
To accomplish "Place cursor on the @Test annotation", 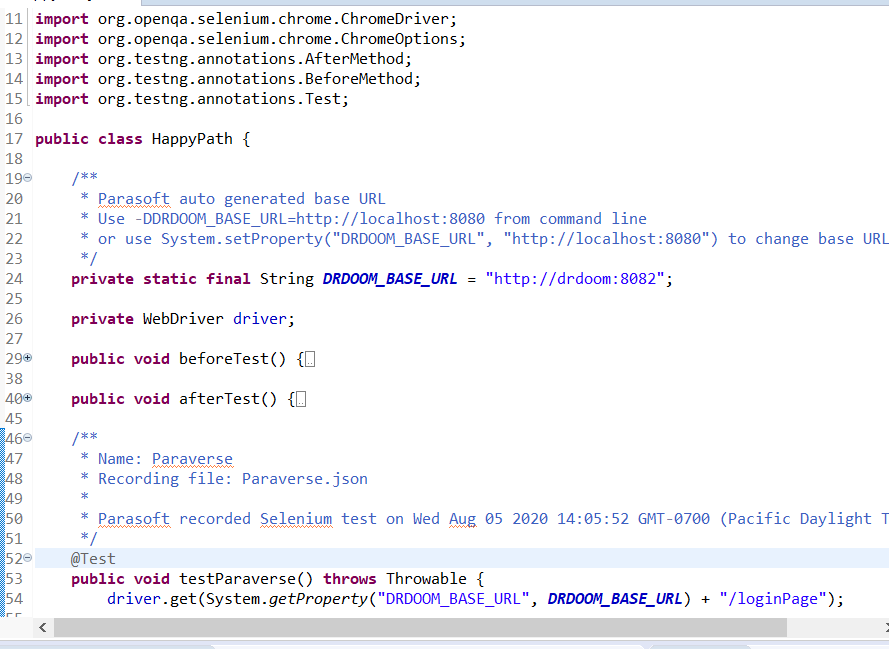I will click(93, 559).
